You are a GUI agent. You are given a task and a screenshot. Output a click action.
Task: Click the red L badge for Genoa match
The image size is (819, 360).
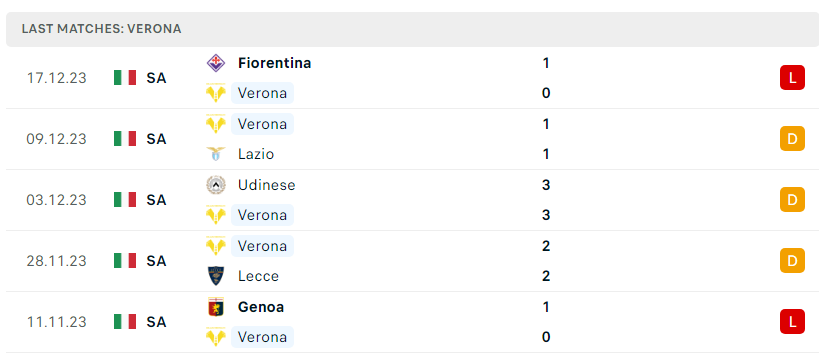[792, 322]
